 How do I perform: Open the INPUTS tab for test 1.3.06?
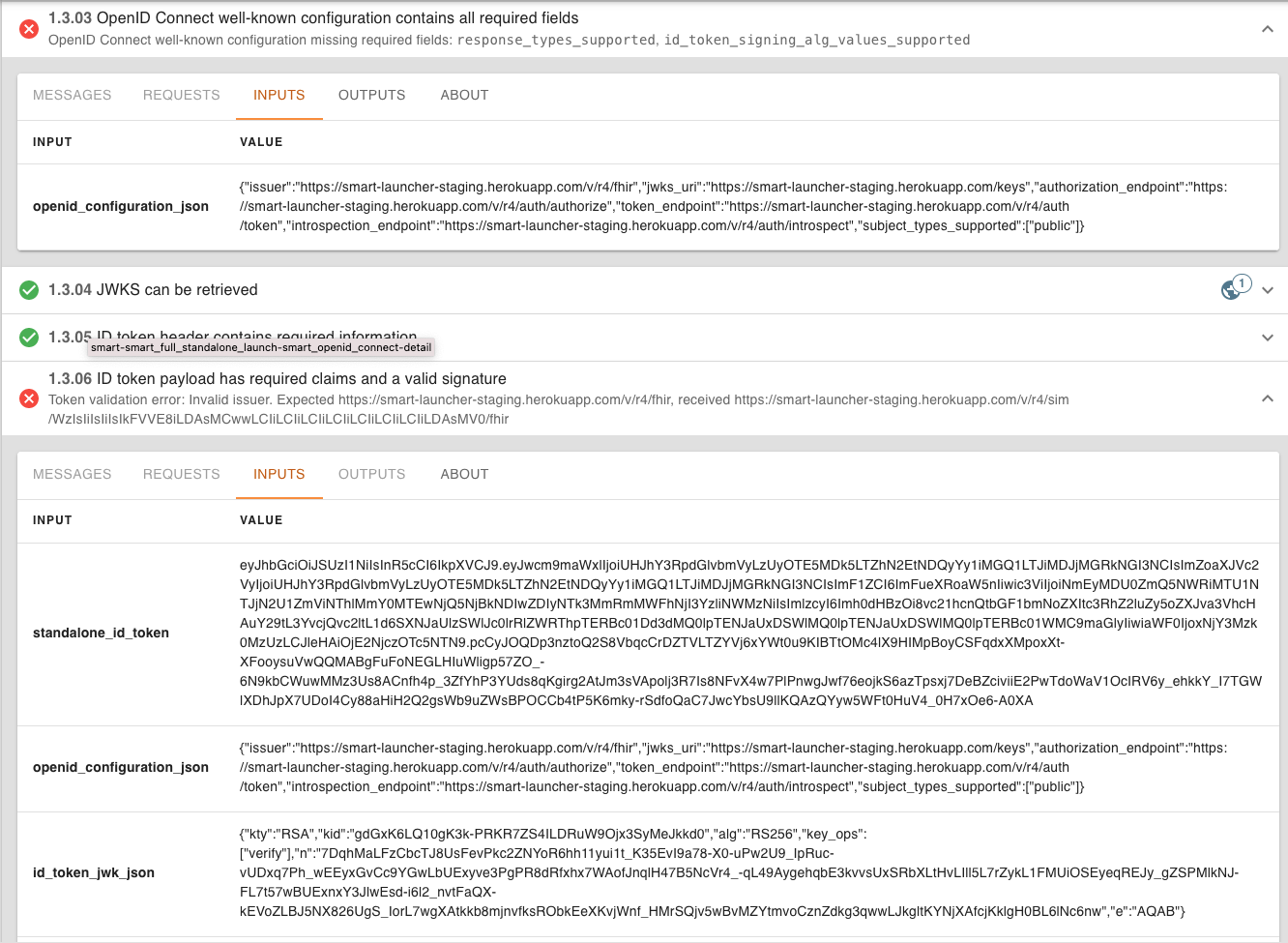(278, 474)
